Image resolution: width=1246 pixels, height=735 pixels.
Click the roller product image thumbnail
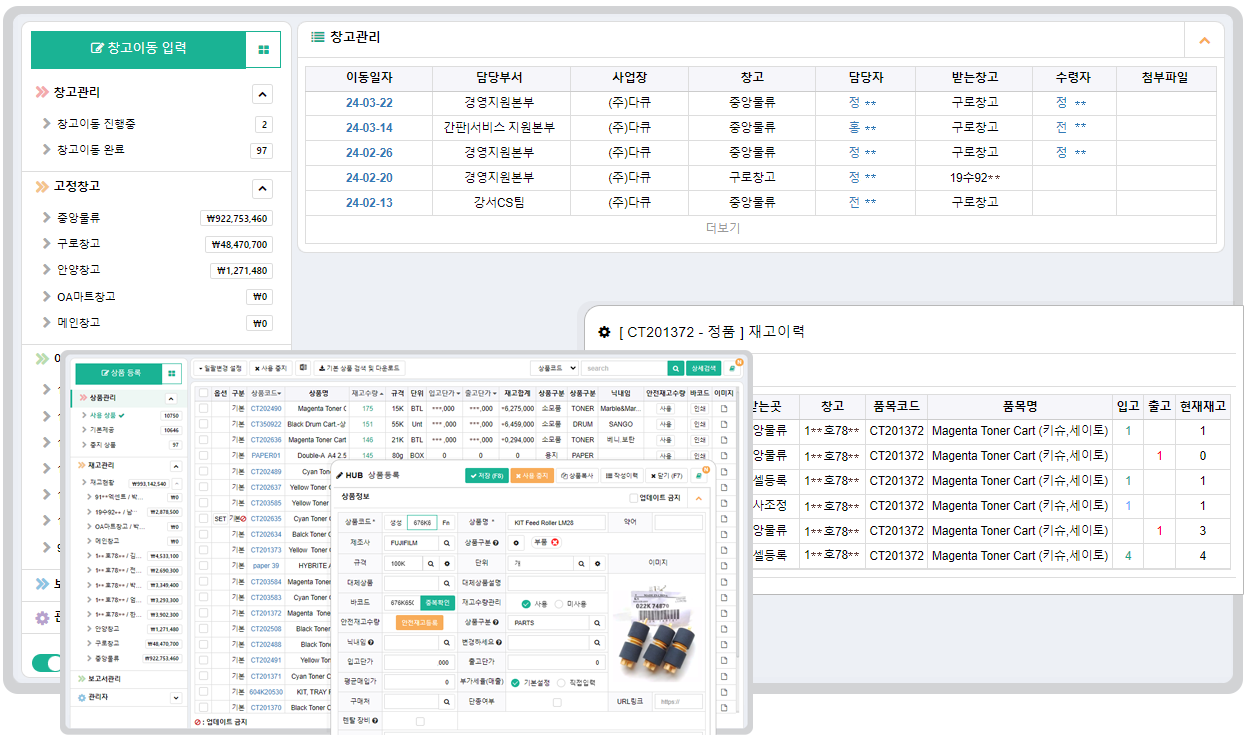coord(657,638)
